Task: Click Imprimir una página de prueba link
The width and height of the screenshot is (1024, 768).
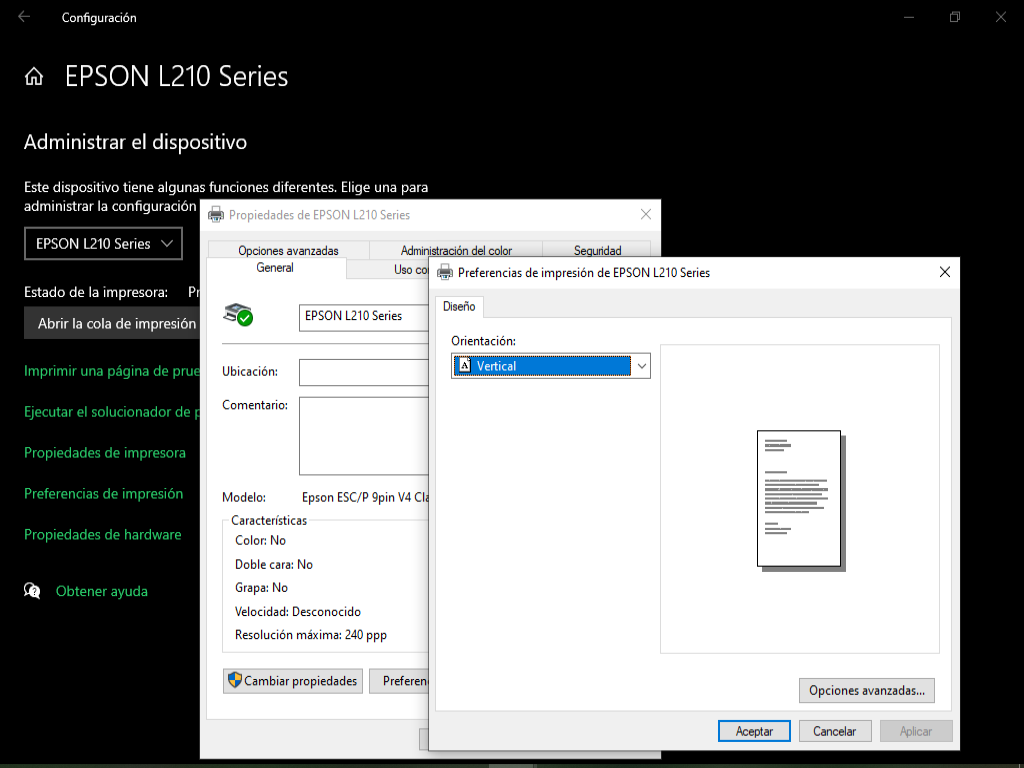Action: point(112,371)
